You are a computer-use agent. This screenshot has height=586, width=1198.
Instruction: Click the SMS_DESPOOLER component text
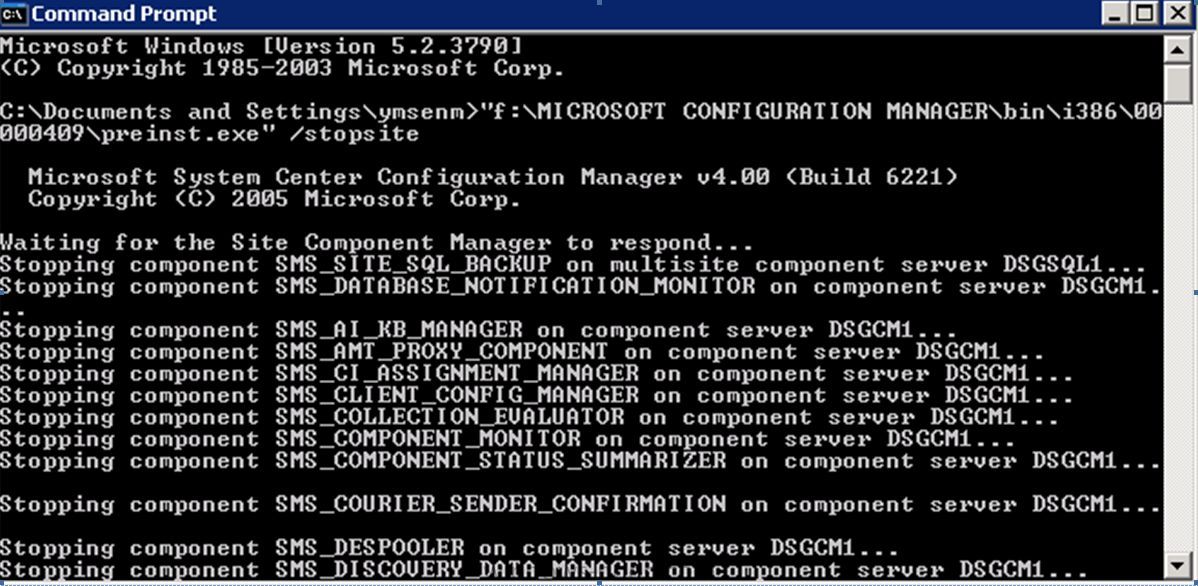tap(370, 548)
